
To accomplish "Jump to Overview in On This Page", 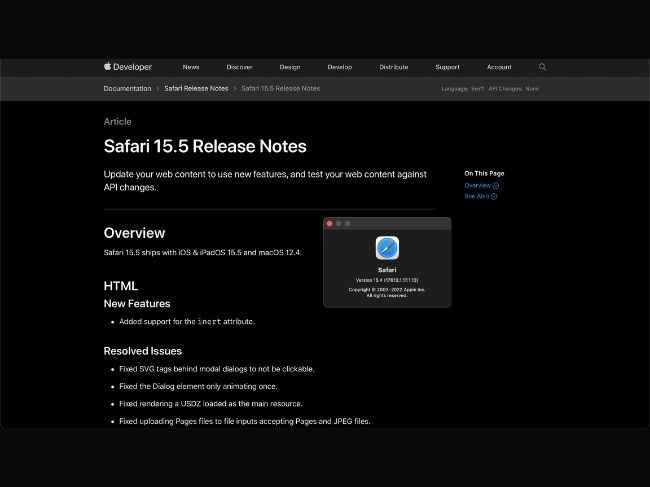I will (x=481, y=186).
